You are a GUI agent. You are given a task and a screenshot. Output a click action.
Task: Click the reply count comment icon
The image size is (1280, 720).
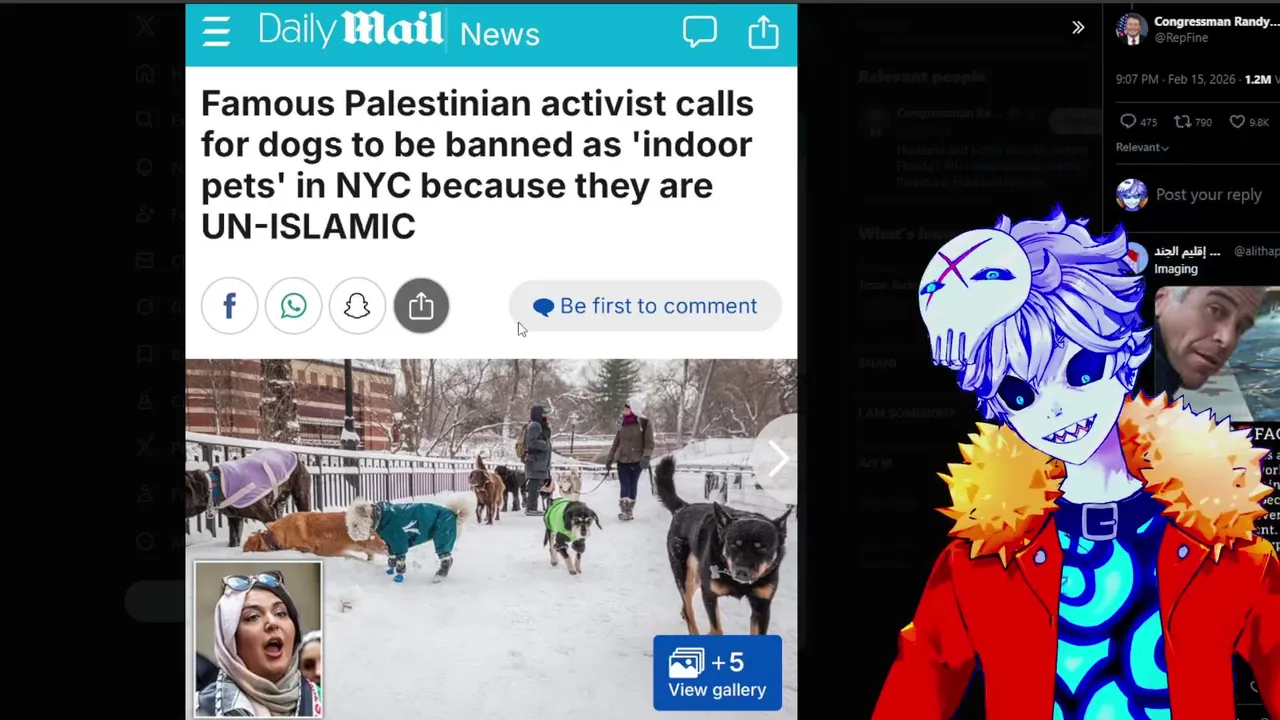click(x=1128, y=122)
